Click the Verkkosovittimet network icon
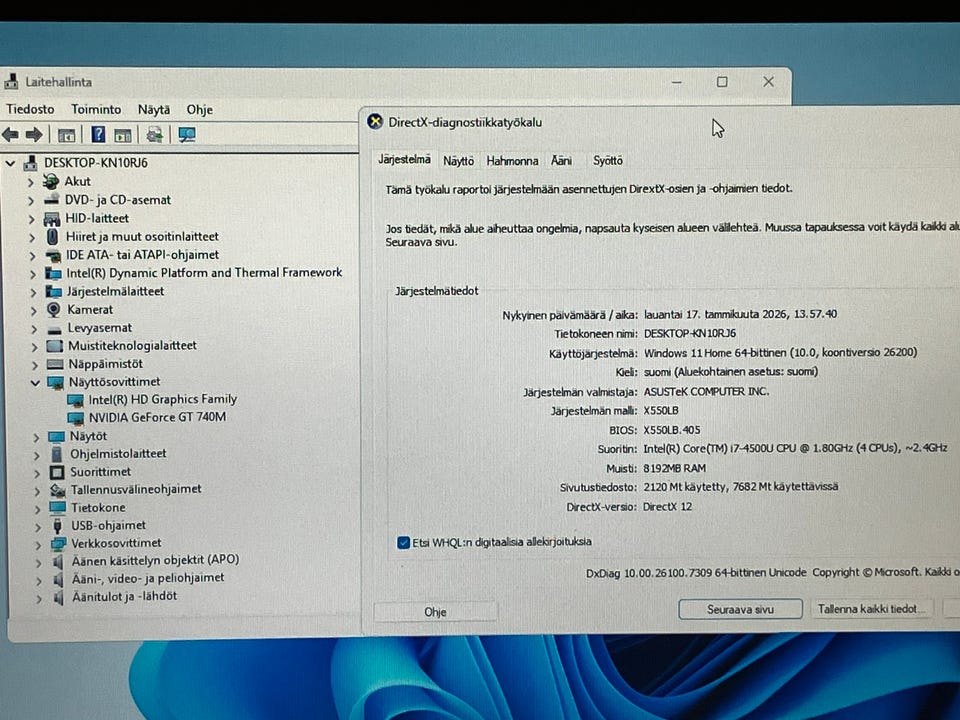This screenshot has height=720, width=960. 58,544
